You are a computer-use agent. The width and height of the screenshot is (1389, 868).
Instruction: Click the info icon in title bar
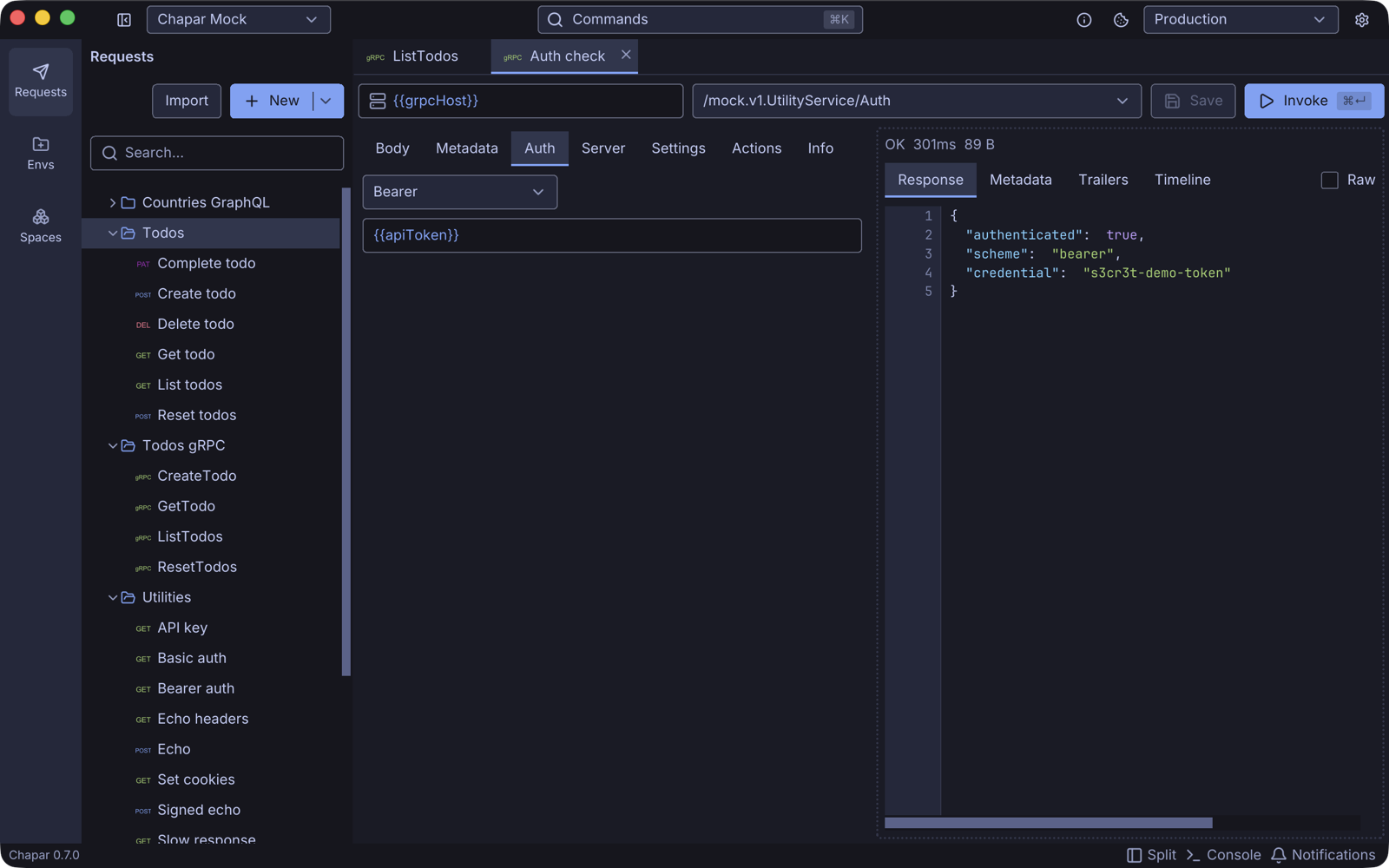click(x=1084, y=19)
